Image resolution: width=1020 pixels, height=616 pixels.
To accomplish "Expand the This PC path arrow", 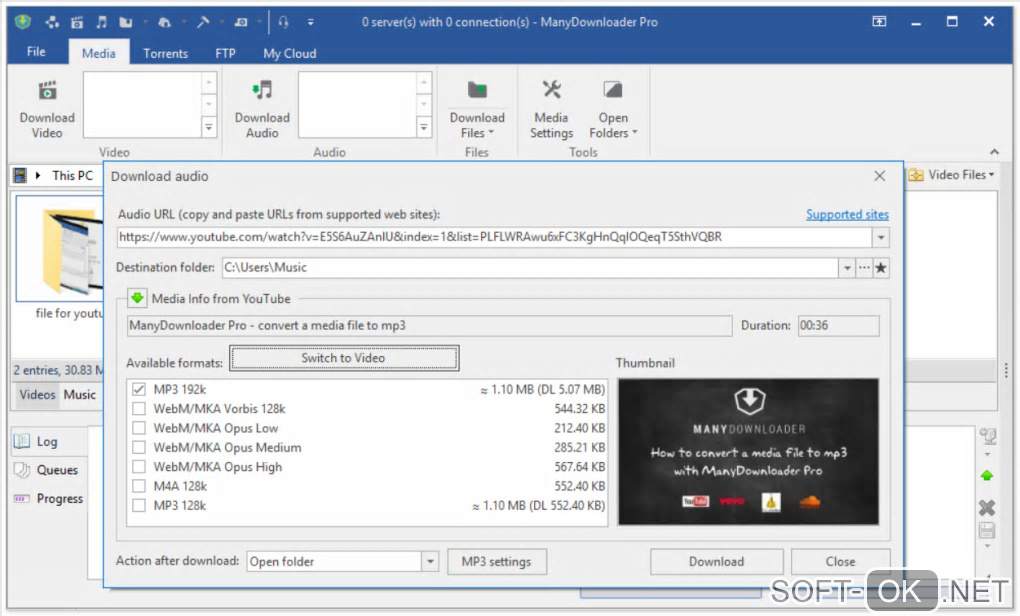I will (38, 175).
